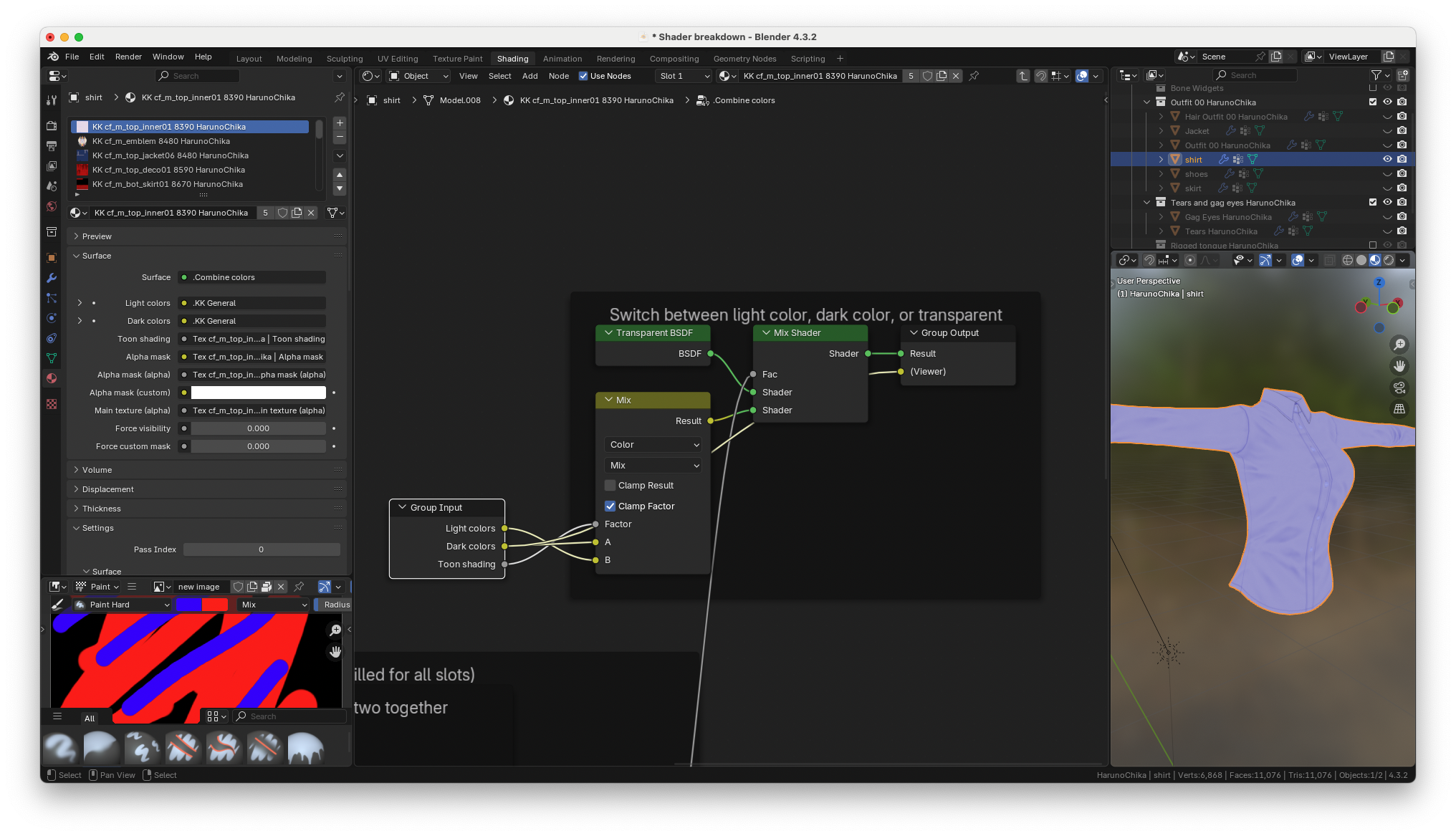
Task: Click the outliner filter funnel icon
Action: [1376, 75]
